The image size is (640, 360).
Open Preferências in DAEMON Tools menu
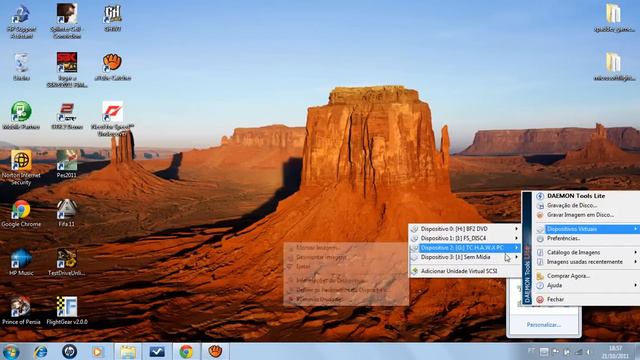563,238
